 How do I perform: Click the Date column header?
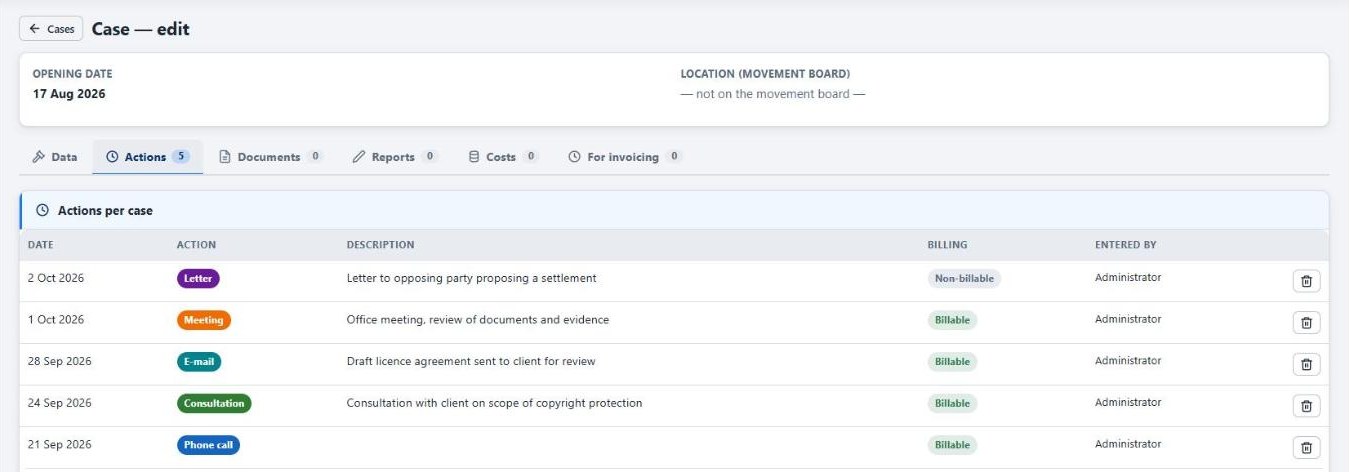(x=41, y=245)
